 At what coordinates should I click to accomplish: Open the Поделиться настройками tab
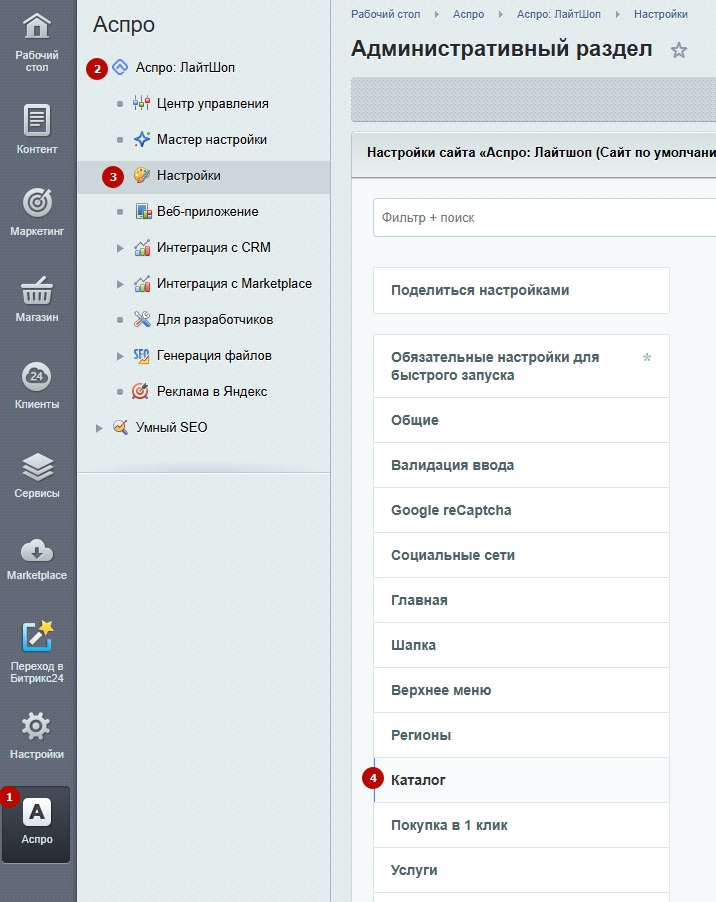521,291
